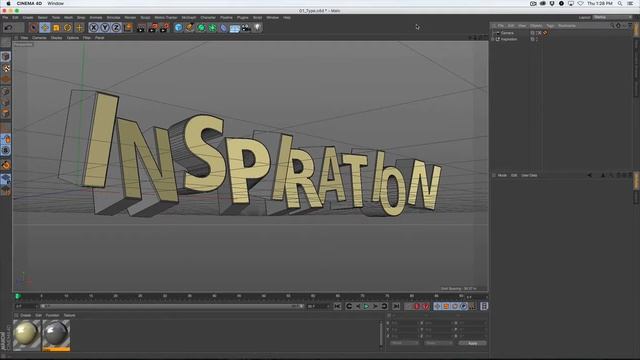This screenshot has height=360, width=640.
Task: Toggle X axis lock
Action: click(x=93, y=28)
